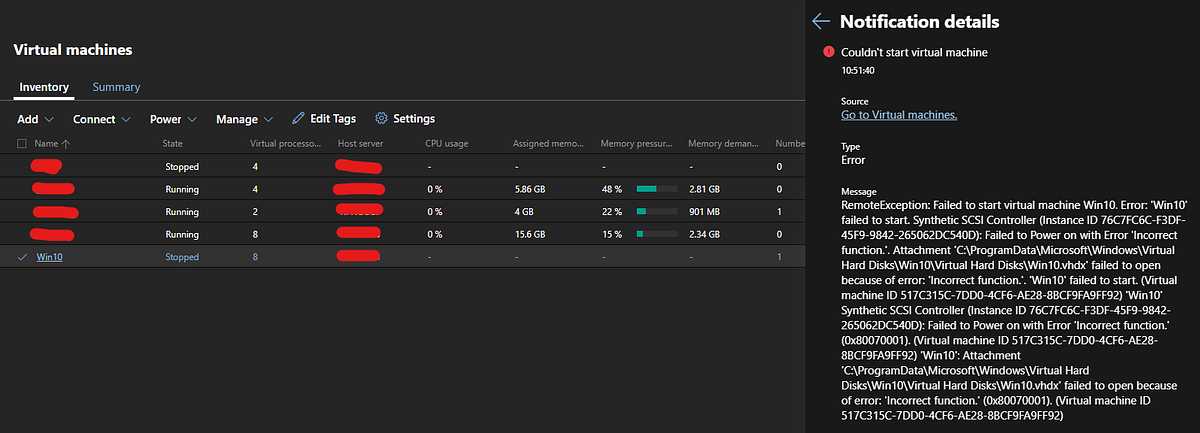The width and height of the screenshot is (1200, 433).
Task: Click the 22% memory pressure bar
Action: pyautogui.click(x=655, y=212)
